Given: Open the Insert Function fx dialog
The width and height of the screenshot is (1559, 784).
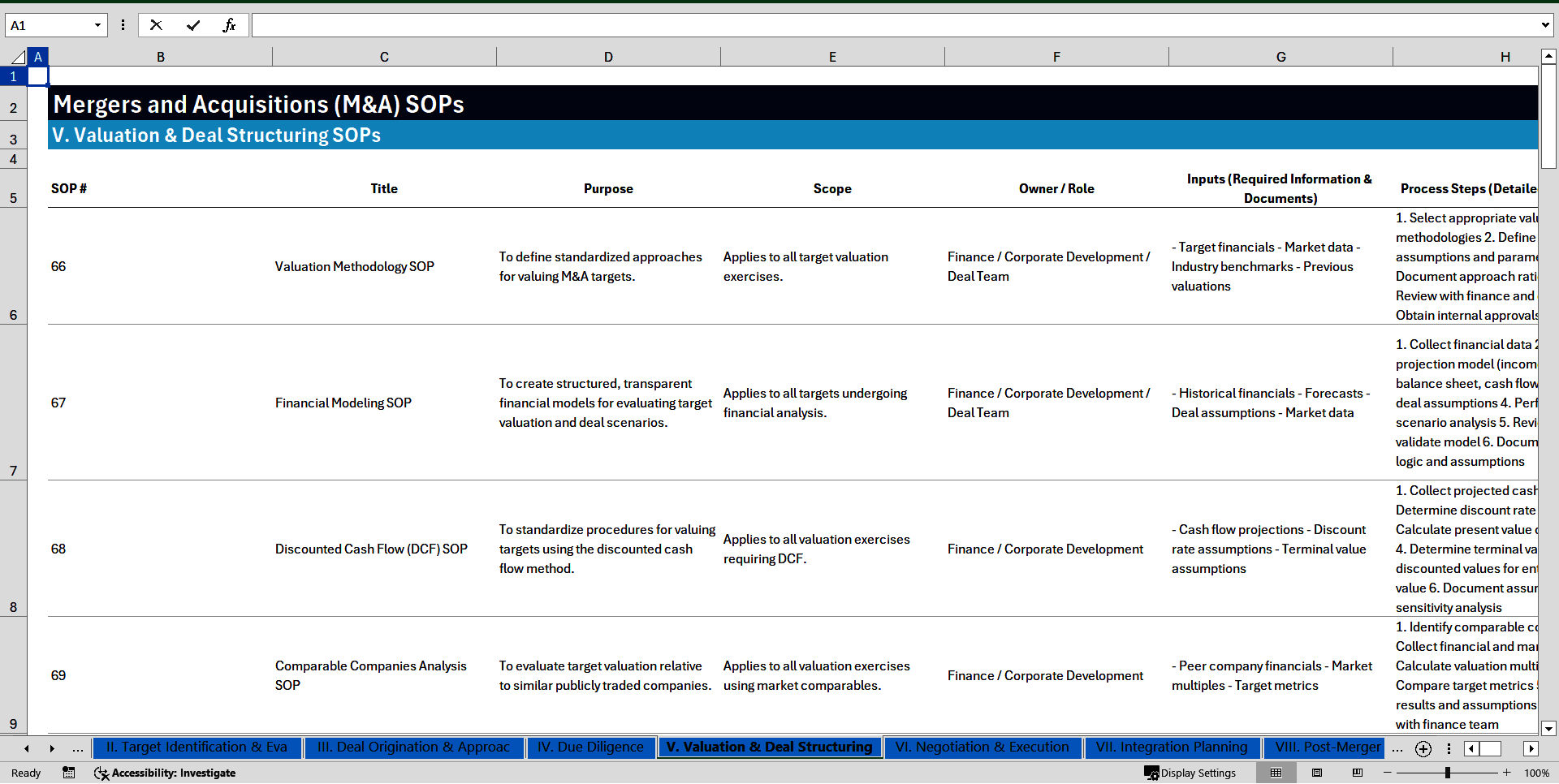Looking at the screenshot, I should tap(229, 25).
